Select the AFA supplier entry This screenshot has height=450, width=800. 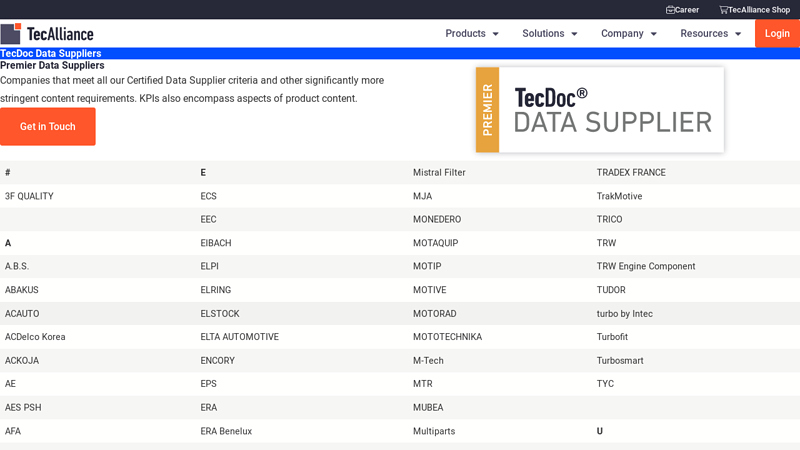pyautogui.click(x=13, y=431)
